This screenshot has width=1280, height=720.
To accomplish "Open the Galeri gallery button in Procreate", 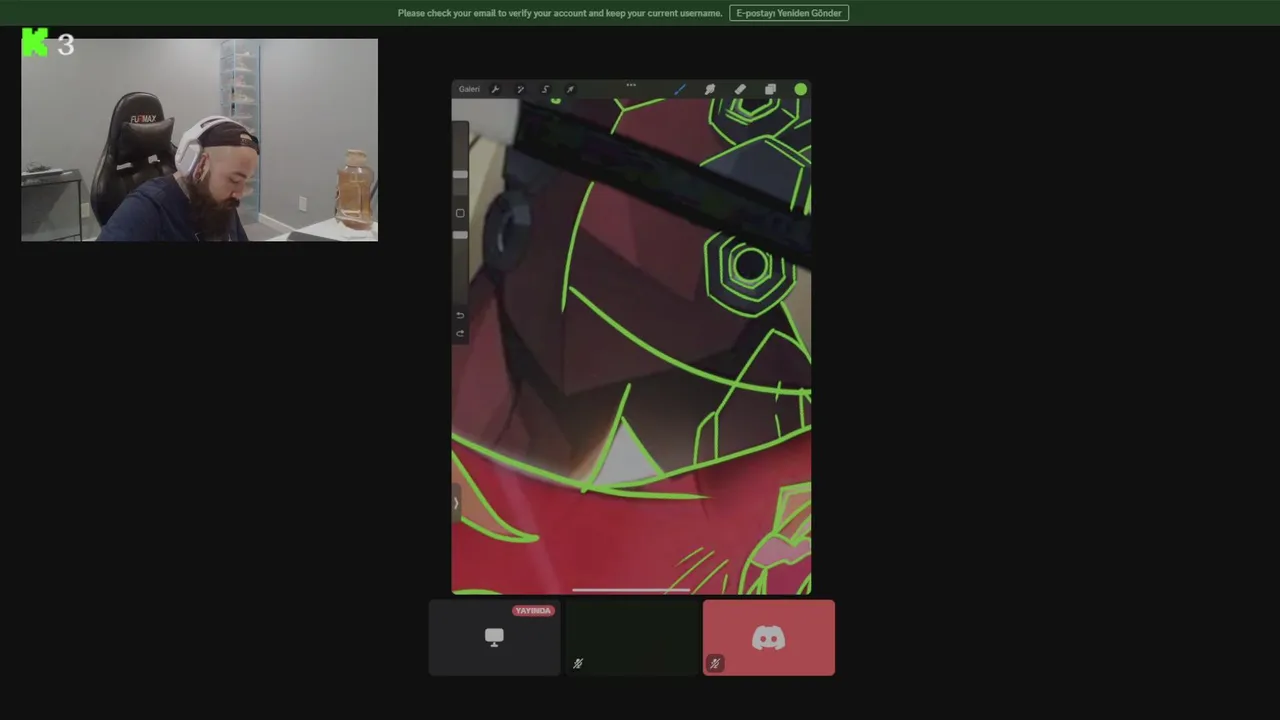I will (x=469, y=89).
